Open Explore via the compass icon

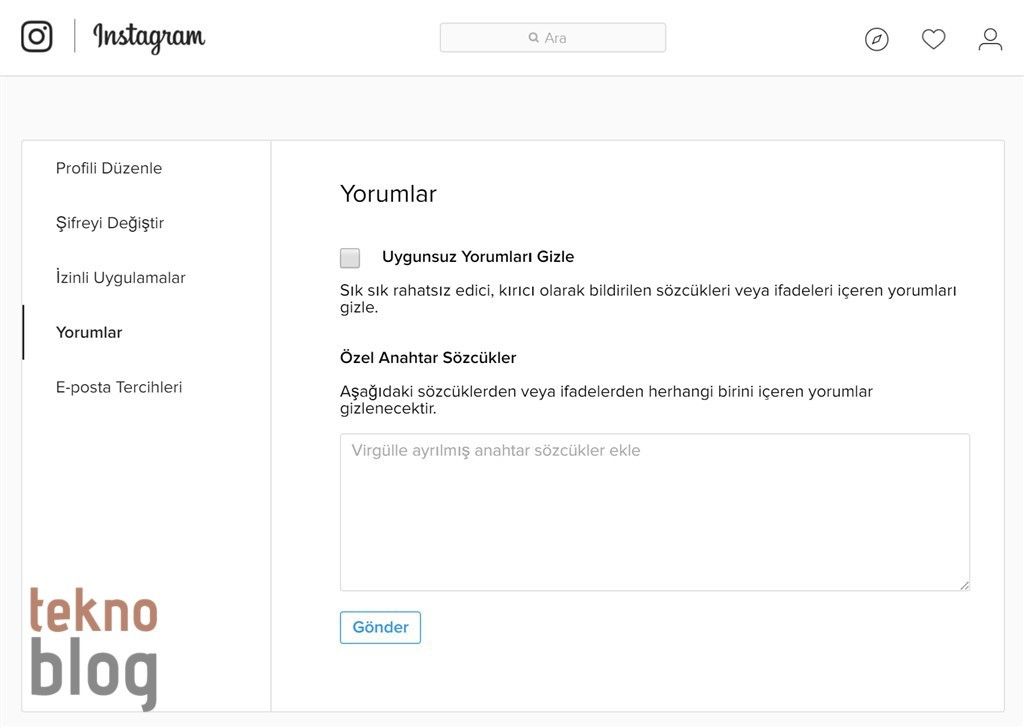coord(876,38)
